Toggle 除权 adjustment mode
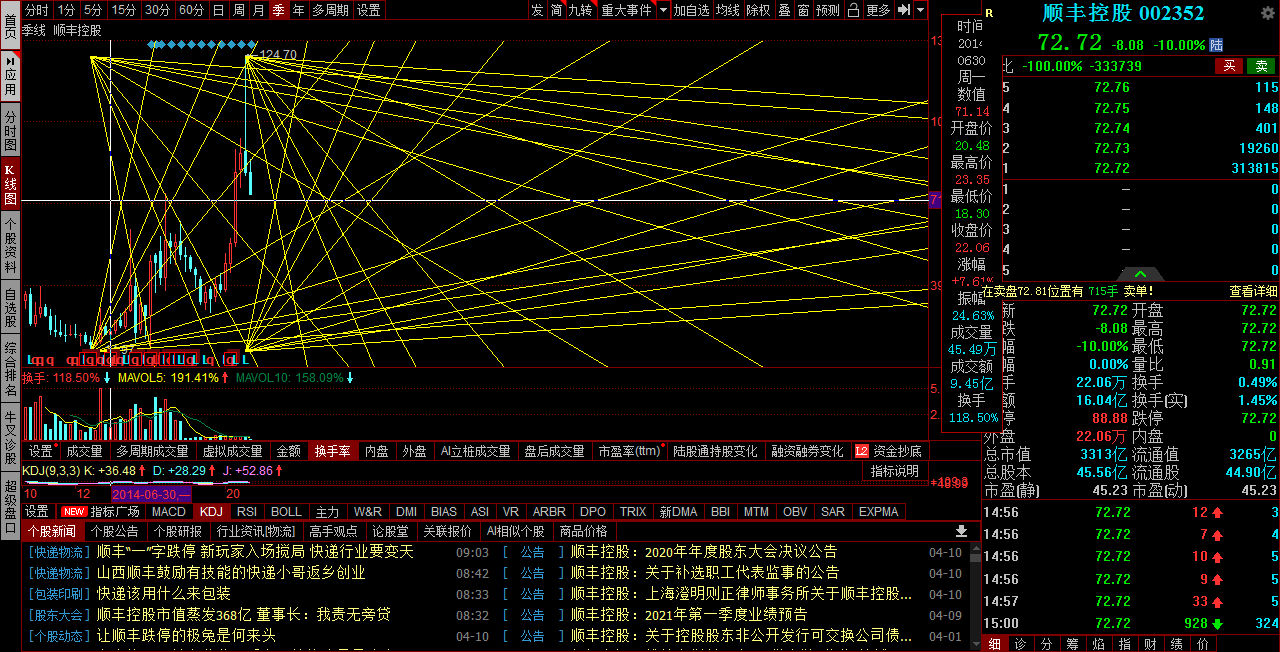 coord(759,10)
